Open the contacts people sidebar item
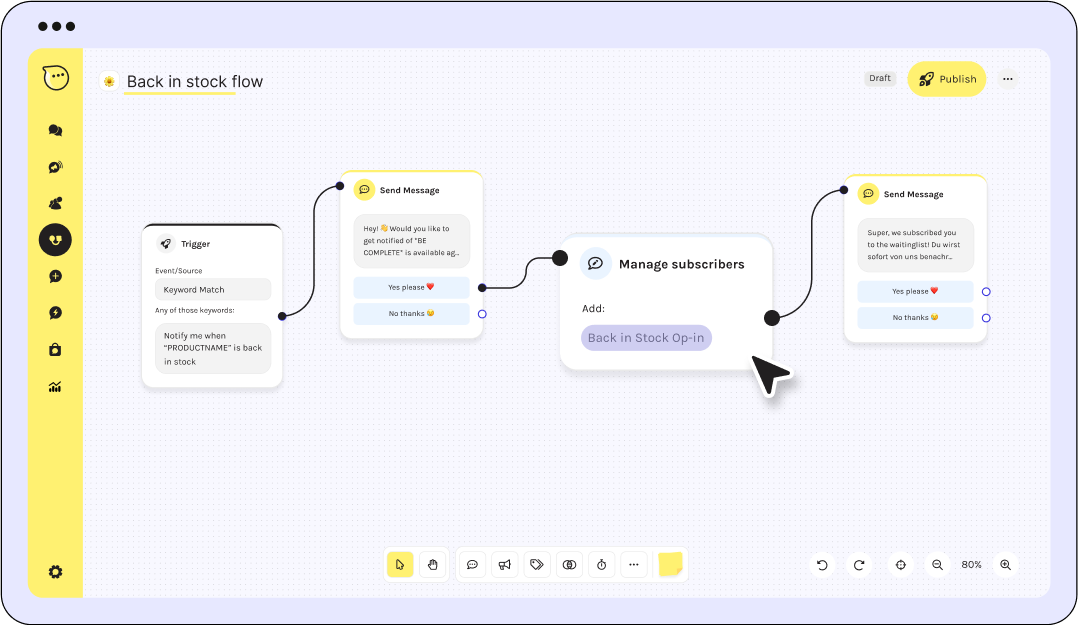Screen dimensions: 1078x625 point(55,203)
